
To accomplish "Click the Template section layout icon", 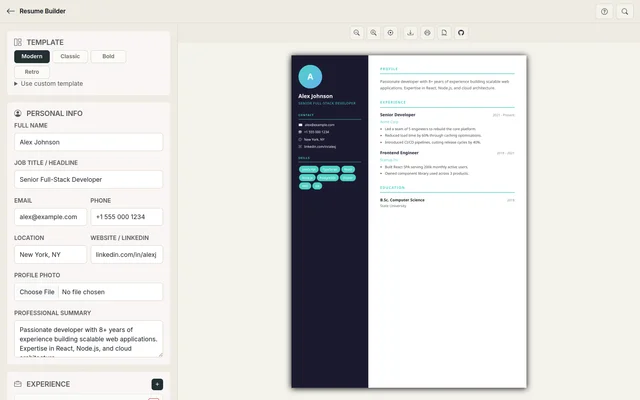I will [x=18, y=42].
